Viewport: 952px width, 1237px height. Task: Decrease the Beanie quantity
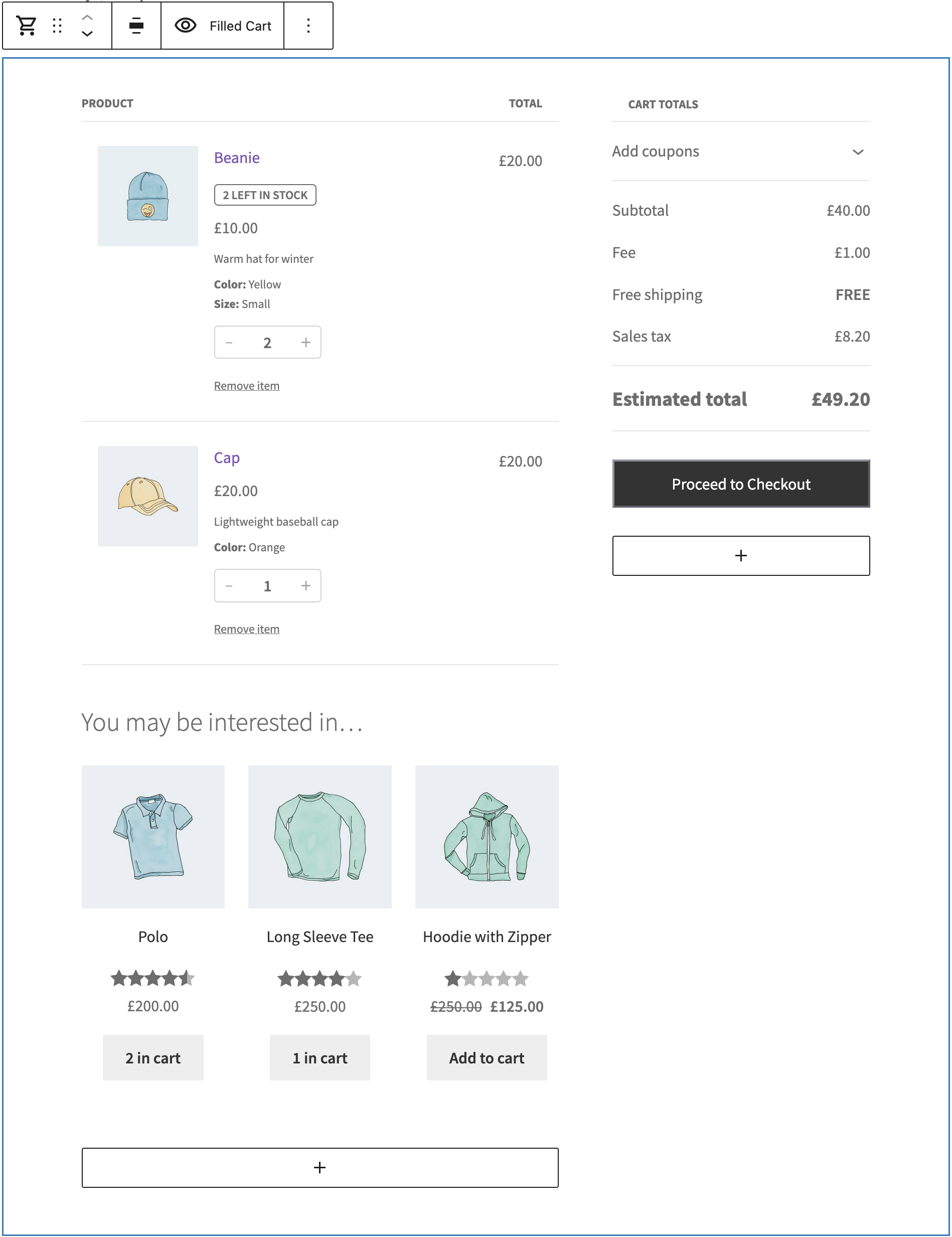(x=229, y=342)
